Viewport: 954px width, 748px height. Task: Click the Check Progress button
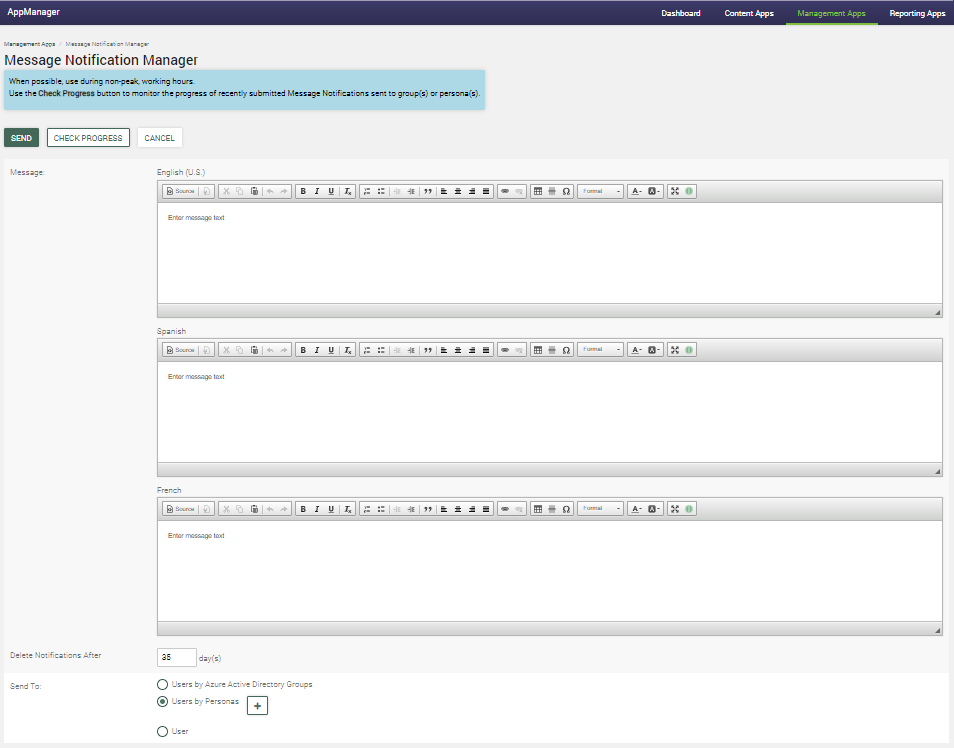(x=88, y=138)
